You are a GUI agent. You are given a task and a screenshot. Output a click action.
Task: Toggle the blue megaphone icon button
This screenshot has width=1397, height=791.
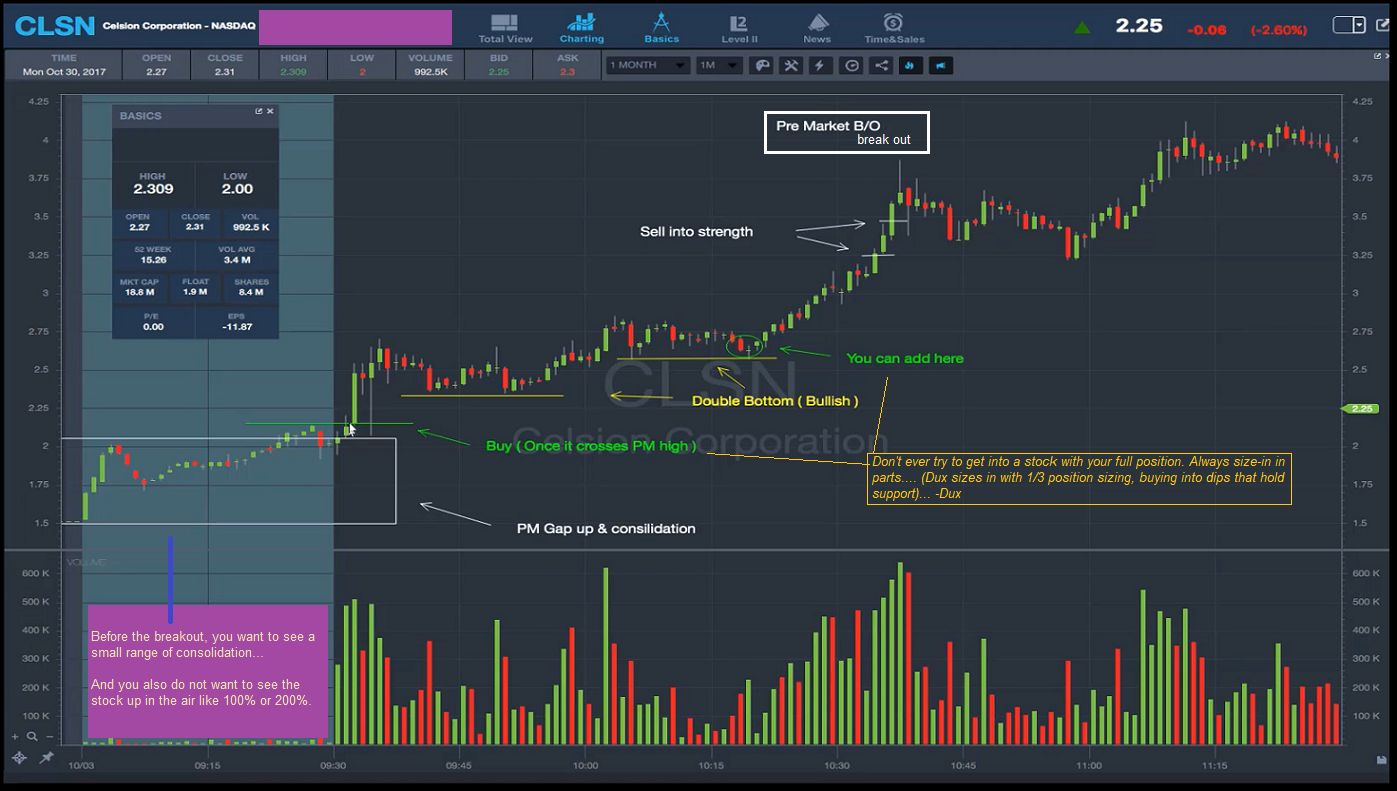click(x=941, y=66)
